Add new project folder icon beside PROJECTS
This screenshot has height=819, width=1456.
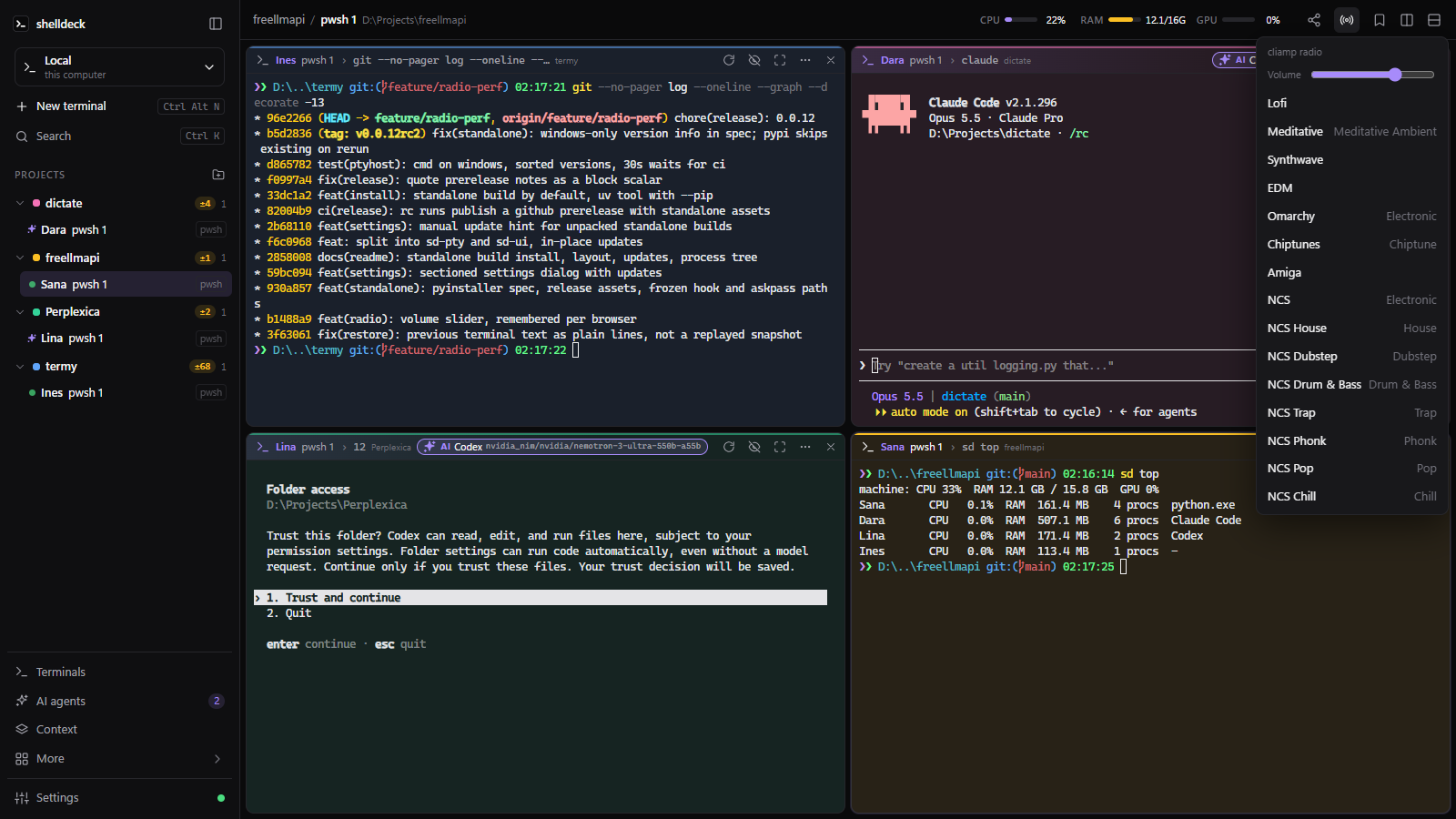pos(218,174)
